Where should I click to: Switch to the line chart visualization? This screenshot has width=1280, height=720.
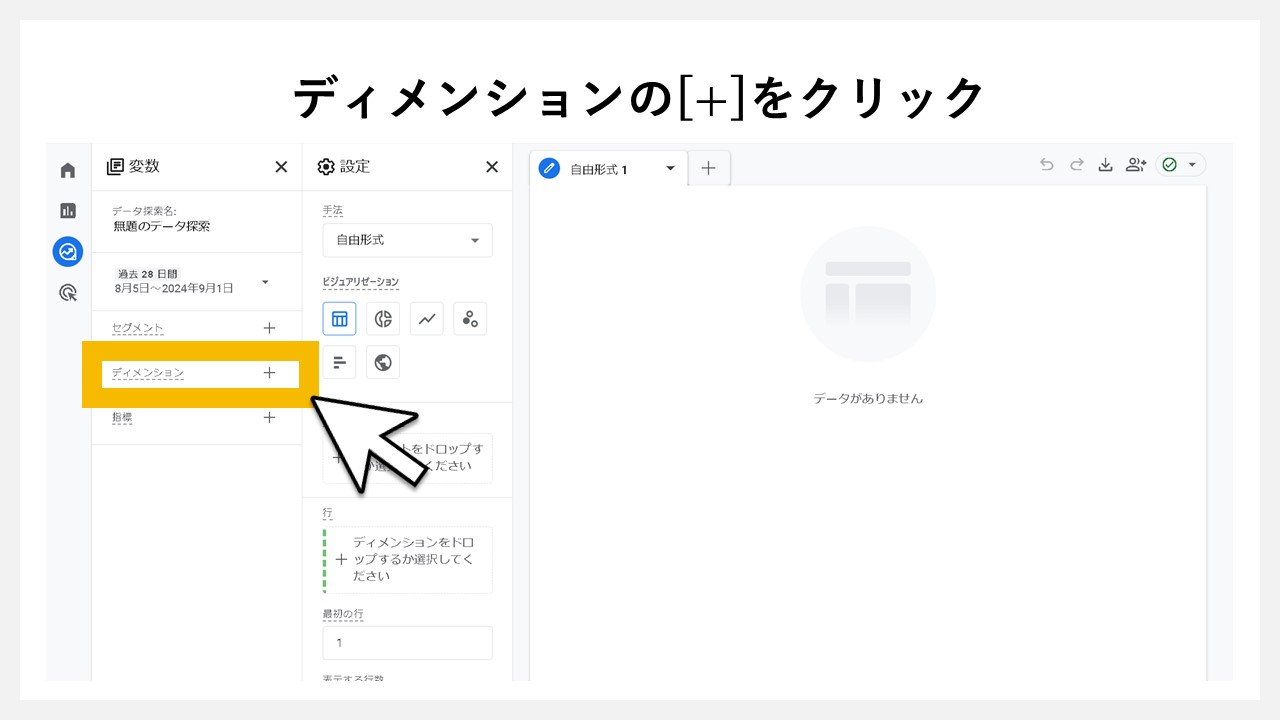(x=426, y=318)
